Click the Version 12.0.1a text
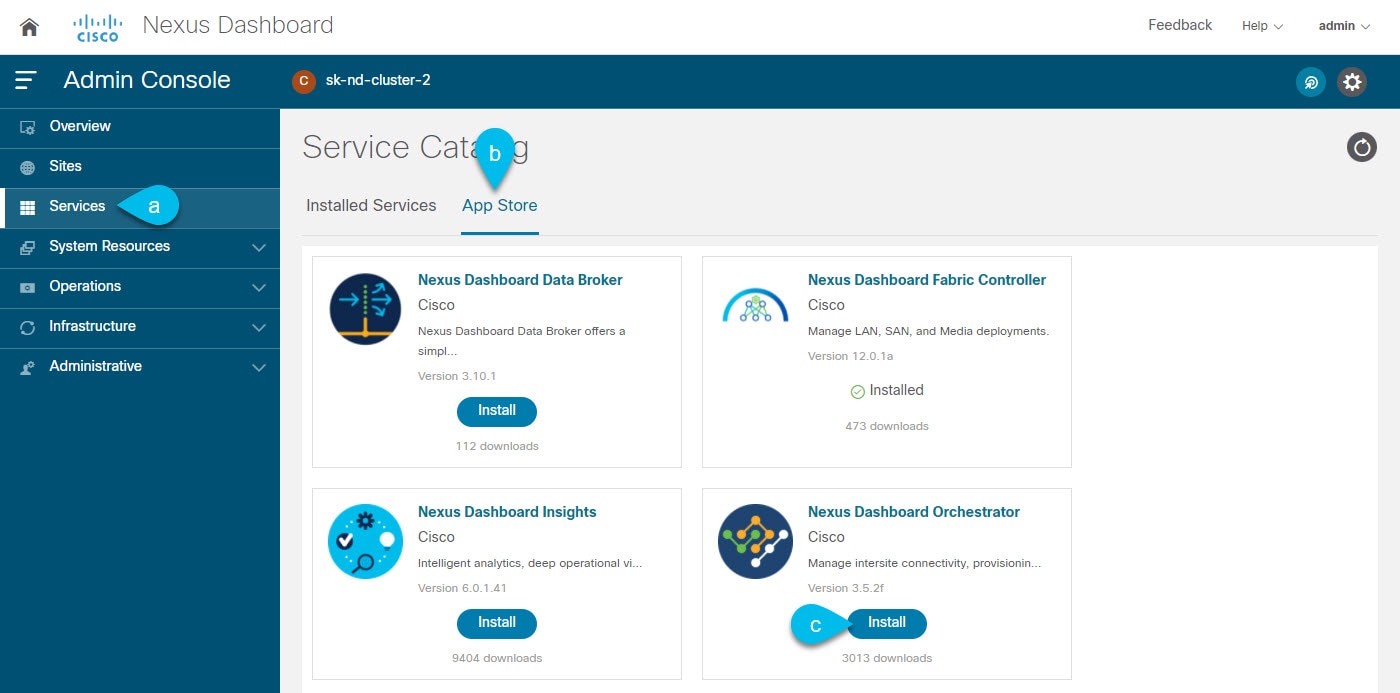 point(849,356)
